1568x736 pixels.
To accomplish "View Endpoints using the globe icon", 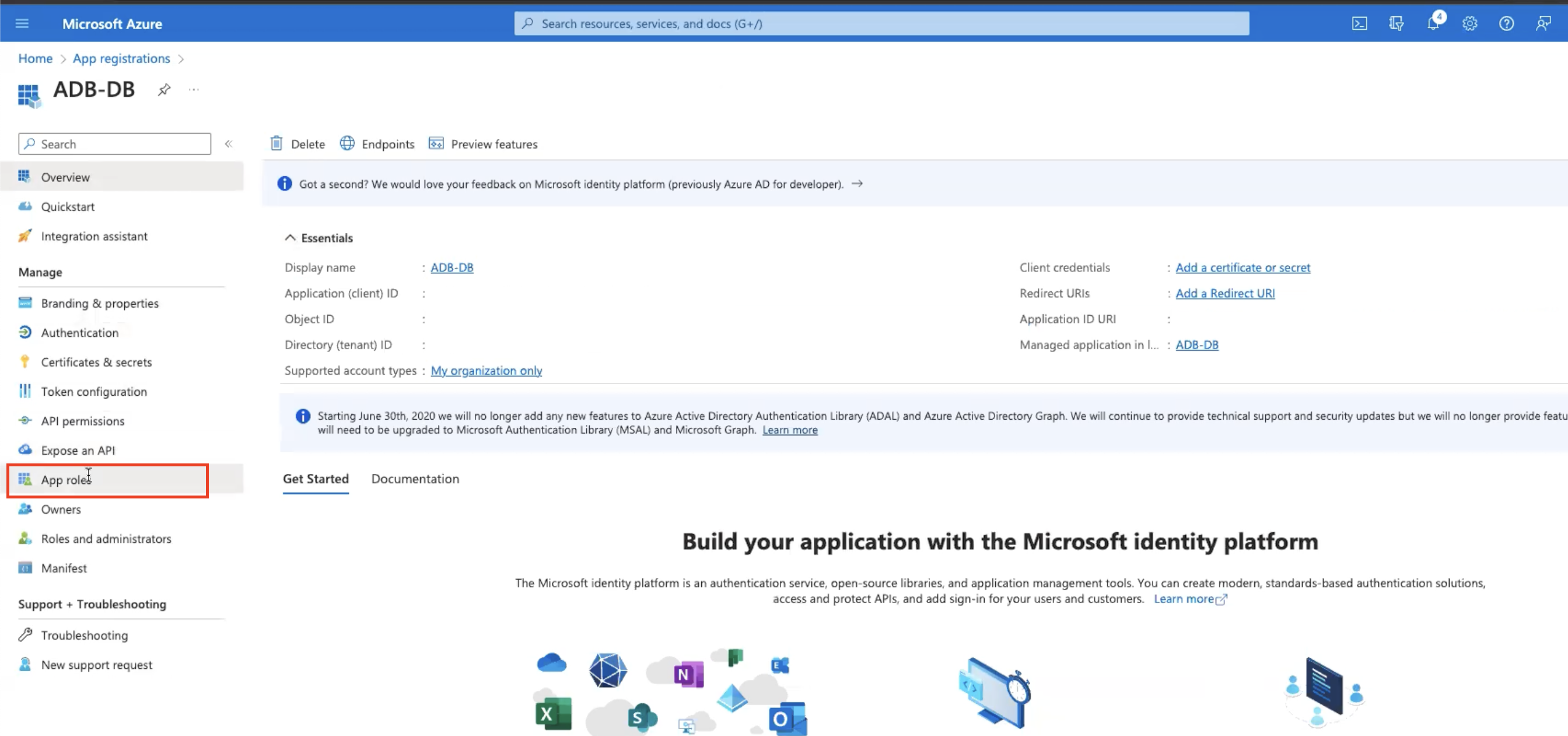I will click(377, 144).
